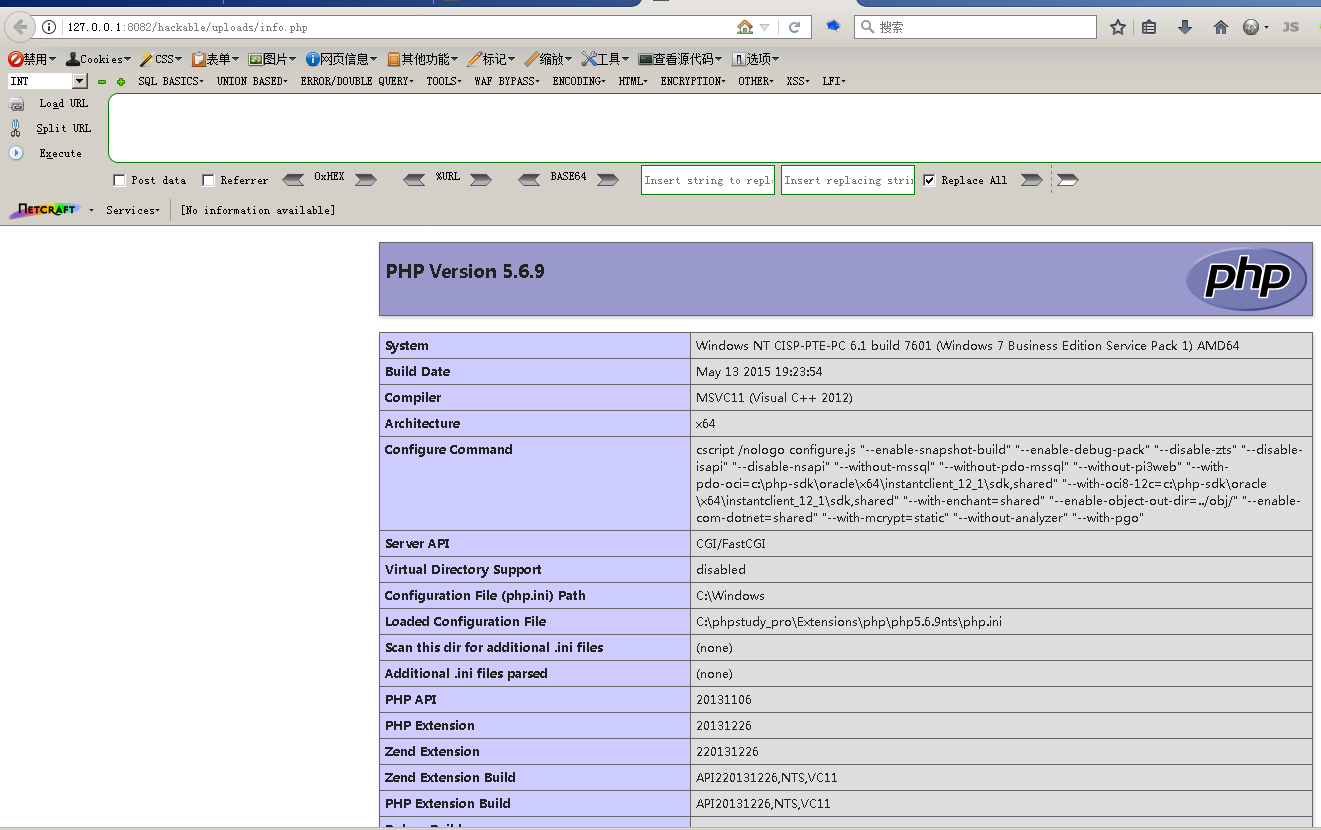Image resolution: width=1321 pixels, height=830 pixels.
Task: Go to browser home page icon
Action: pos(1221,27)
